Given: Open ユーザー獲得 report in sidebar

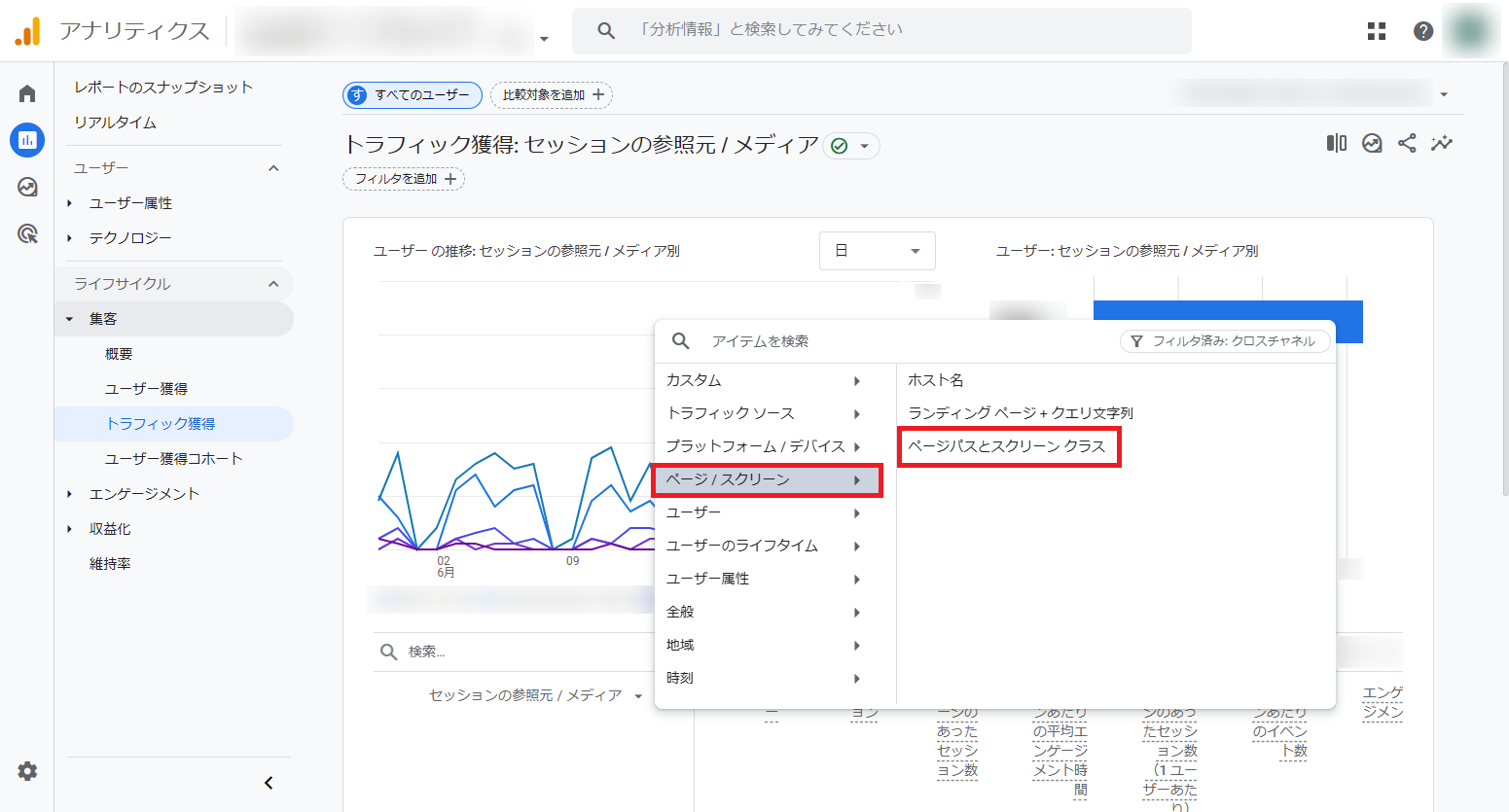Looking at the screenshot, I should (146, 389).
